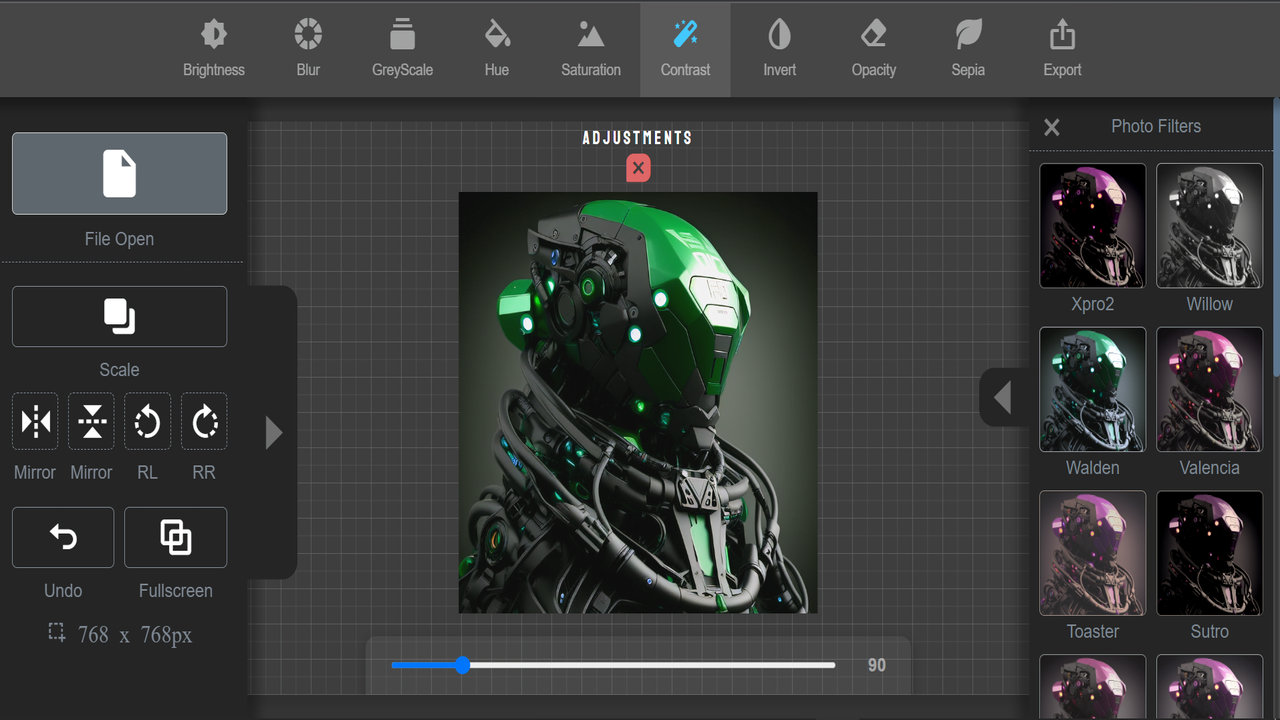Screen dimensions: 1280x720
Task: Mirror the image vertically
Action: [x=91, y=421]
